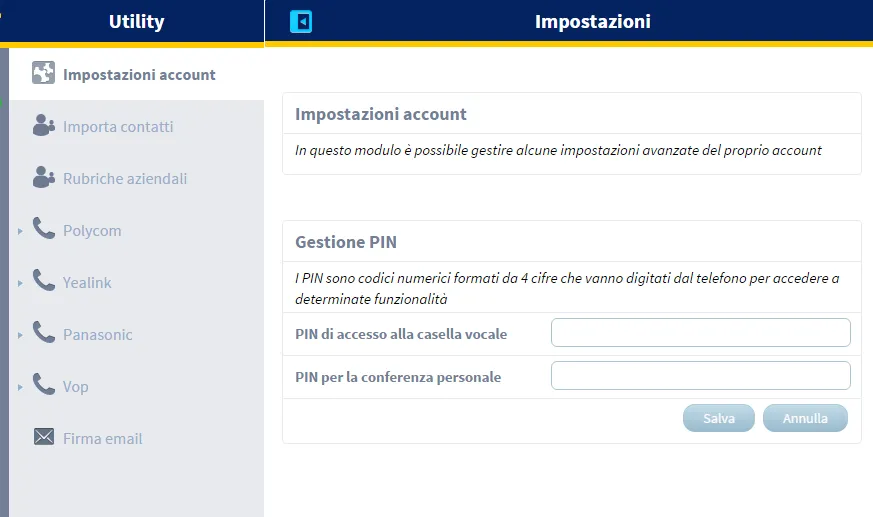Viewport: 873px width, 517px height.
Task: Expand the Polycom tree arrow
Action: click(20, 232)
